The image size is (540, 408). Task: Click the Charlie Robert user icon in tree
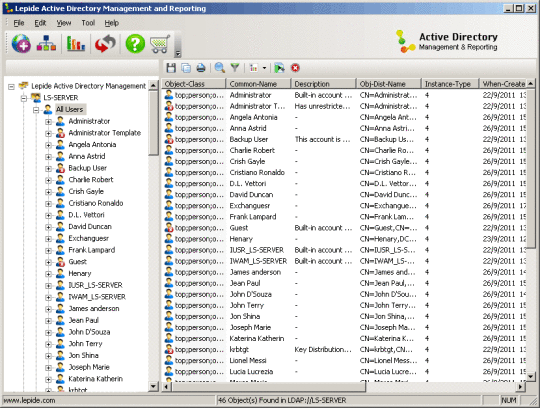point(60,180)
